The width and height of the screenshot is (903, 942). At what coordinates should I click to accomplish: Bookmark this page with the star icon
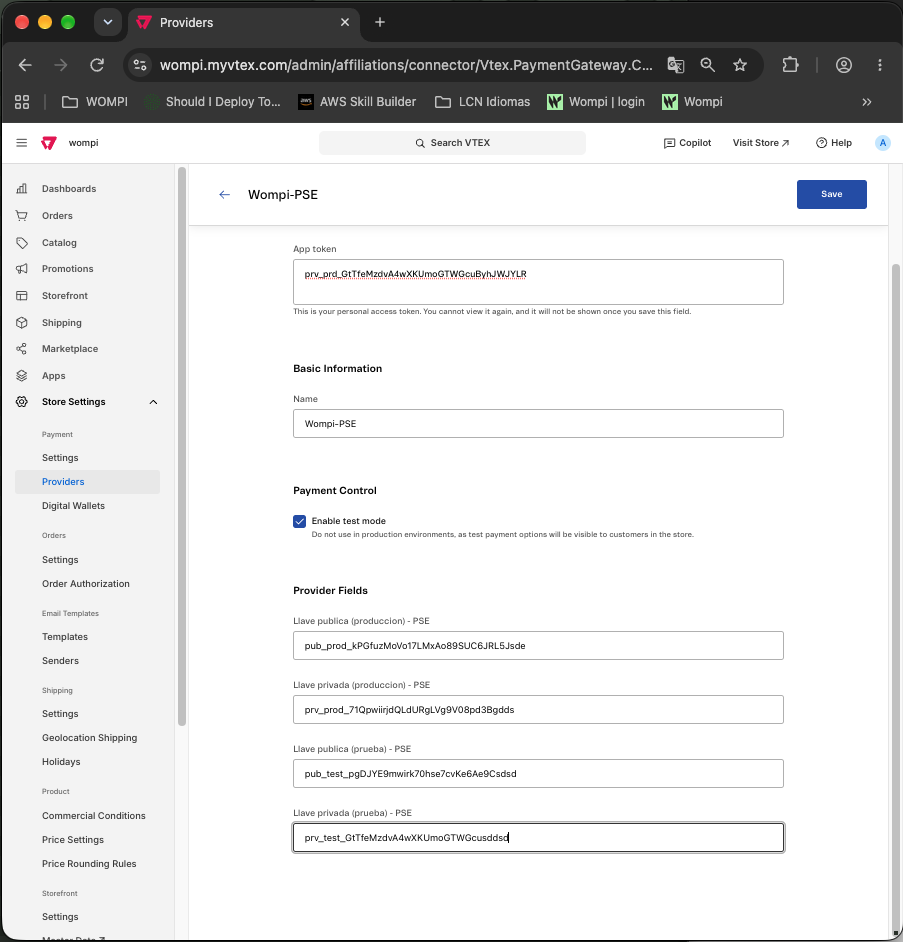pos(740,65)
